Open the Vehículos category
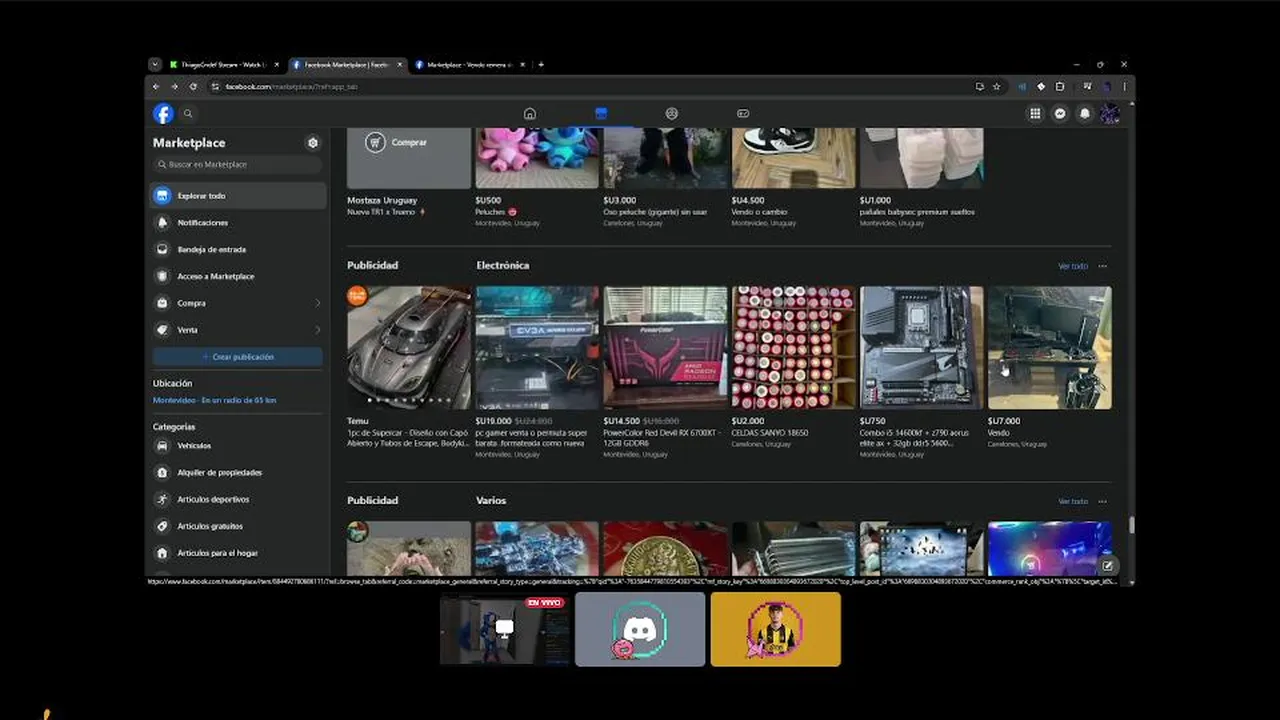Viewport: 1280px width, 720px height. [239, 446]
